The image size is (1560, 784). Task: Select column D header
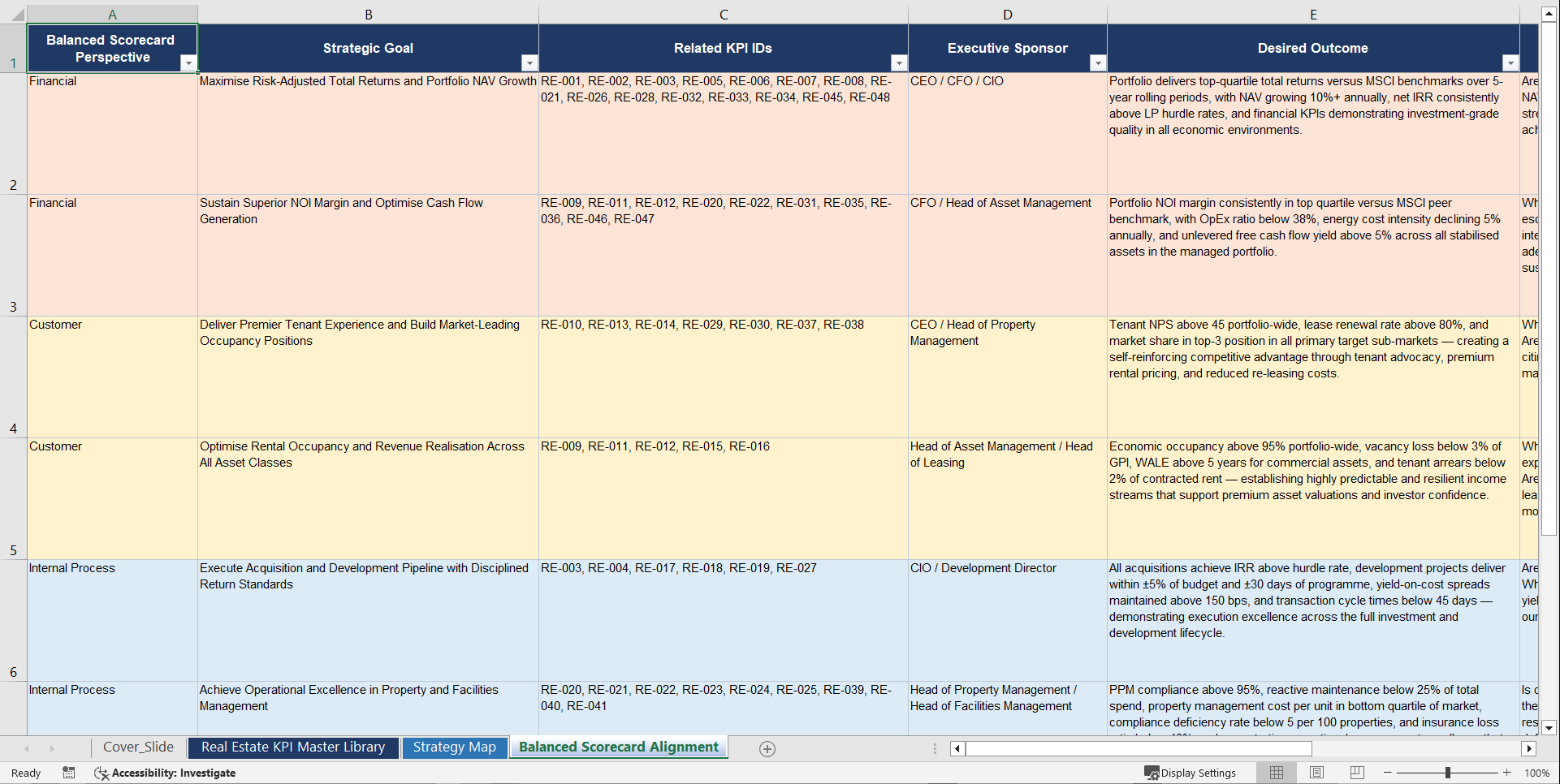point(1008,15)
